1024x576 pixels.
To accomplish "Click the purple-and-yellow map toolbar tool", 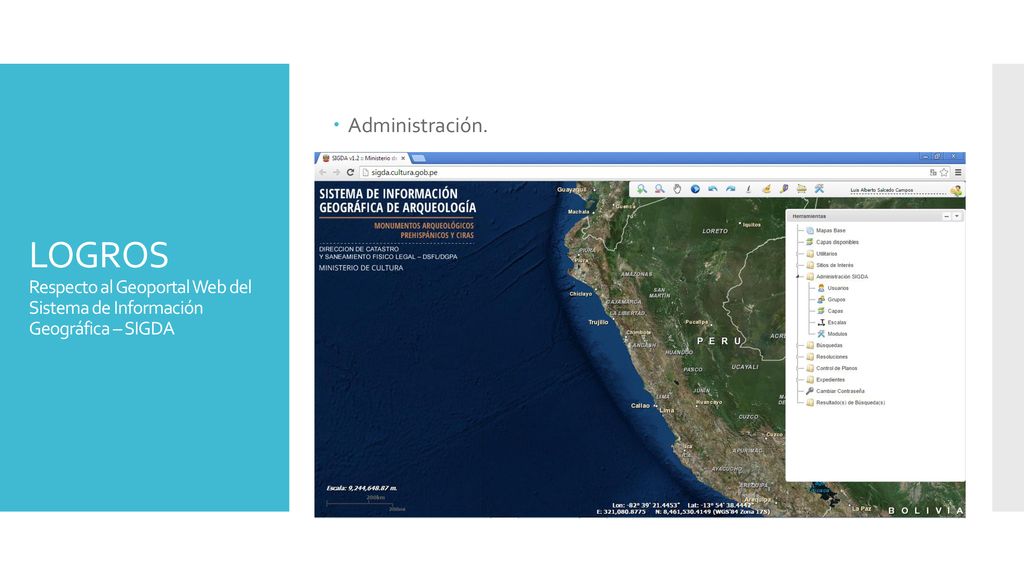I will click(784, 189).
